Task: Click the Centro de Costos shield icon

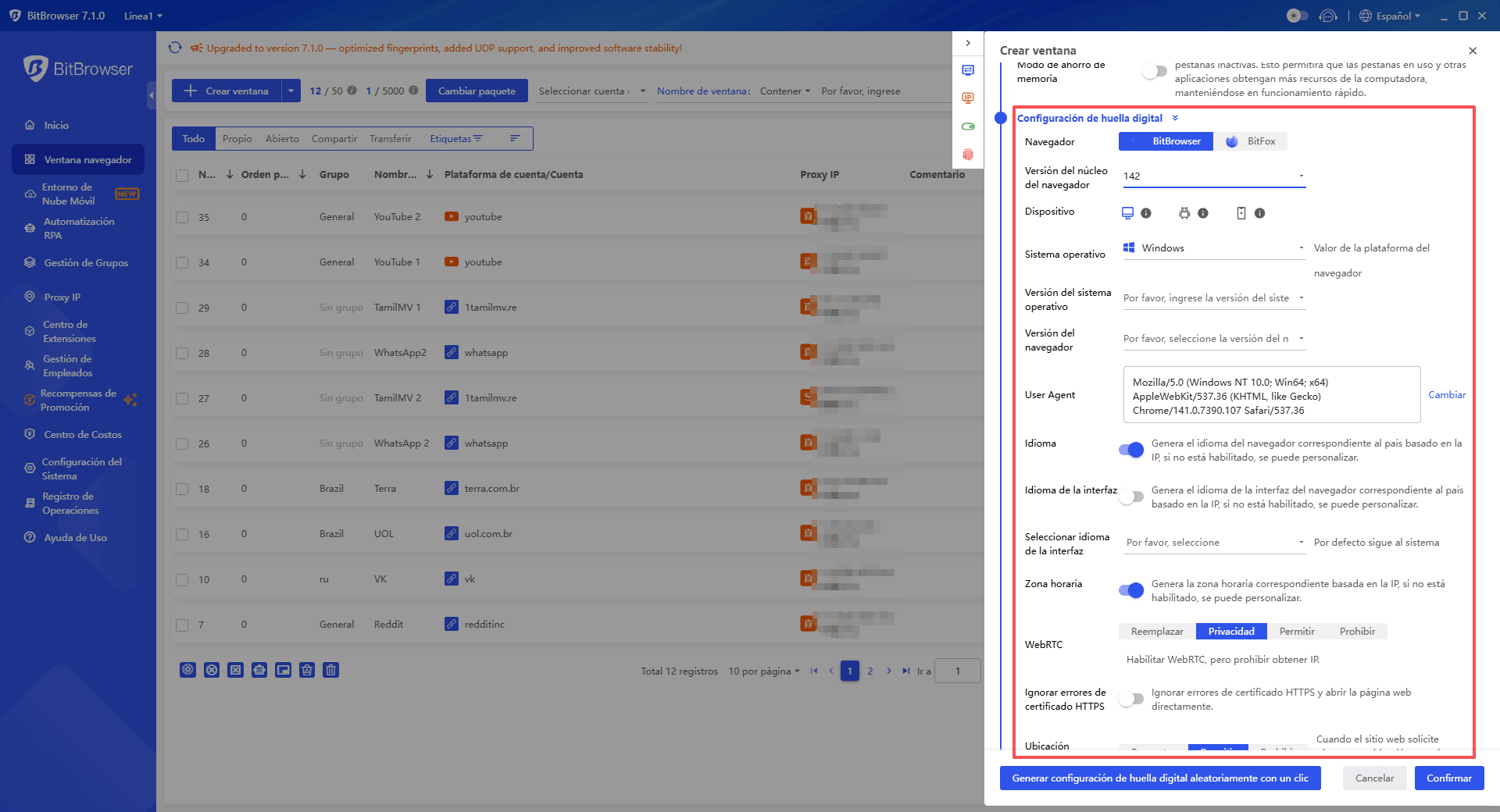Action: [x=30, y=434]
